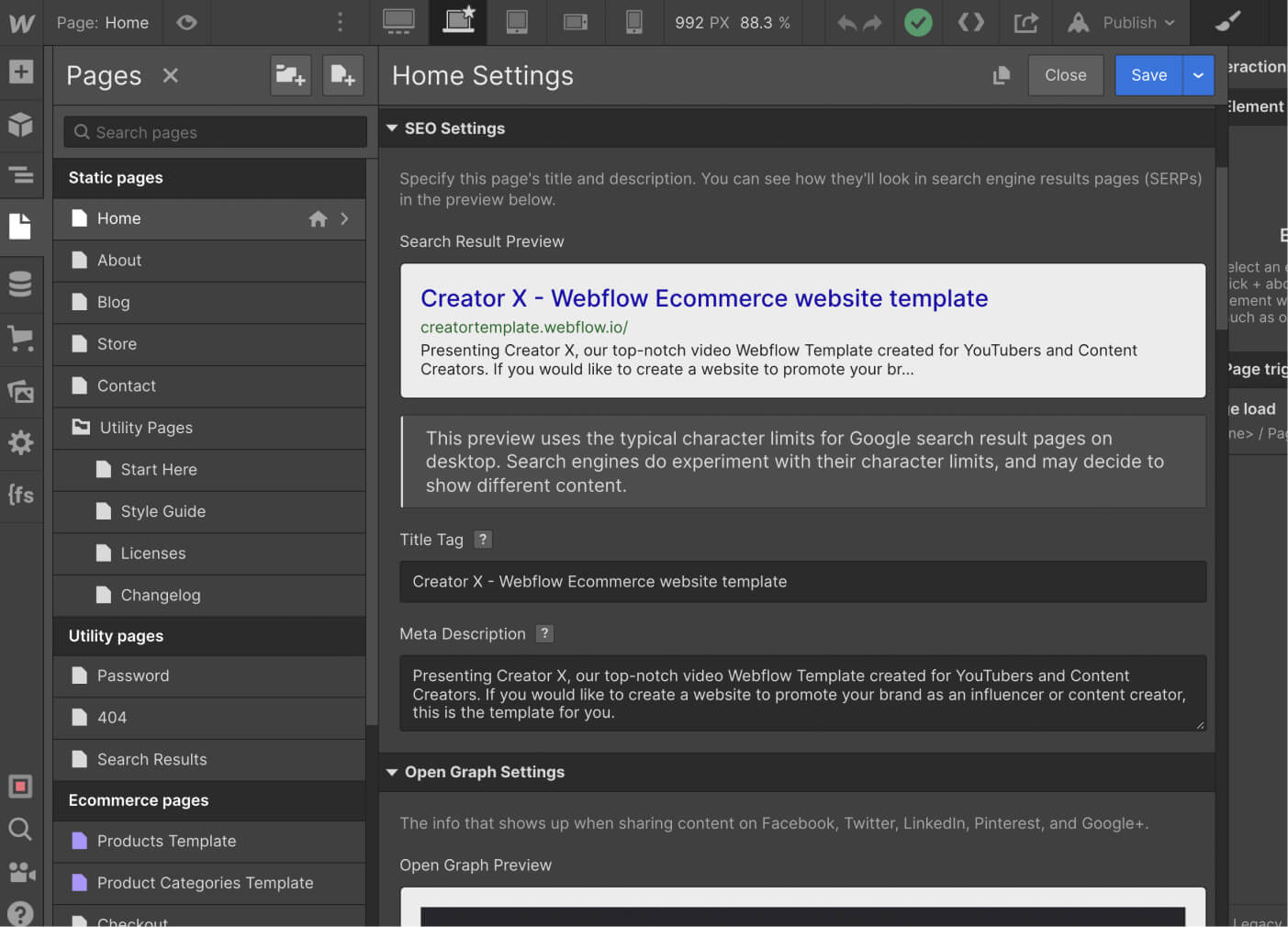Click inside the Search pages field
The width and height of the screenshot is (1288, 927).
coord(214,131)
